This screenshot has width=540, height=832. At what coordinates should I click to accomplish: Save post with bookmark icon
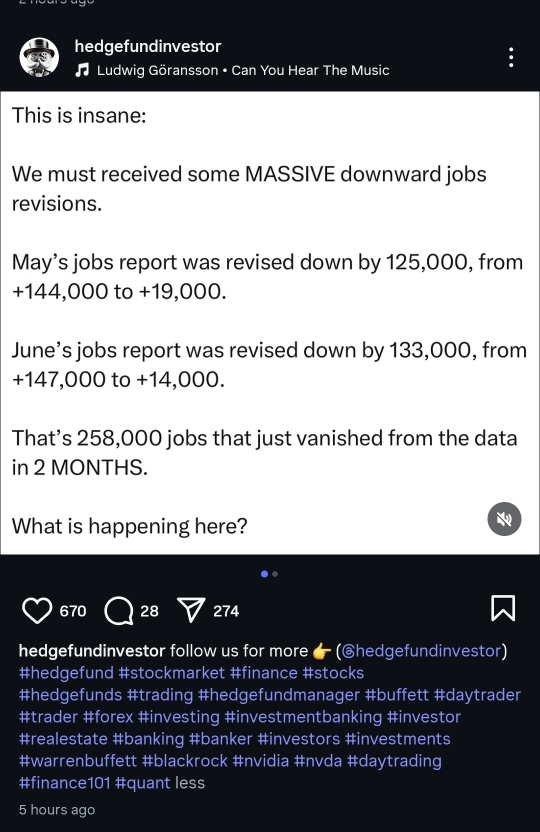tap(503, 608)
